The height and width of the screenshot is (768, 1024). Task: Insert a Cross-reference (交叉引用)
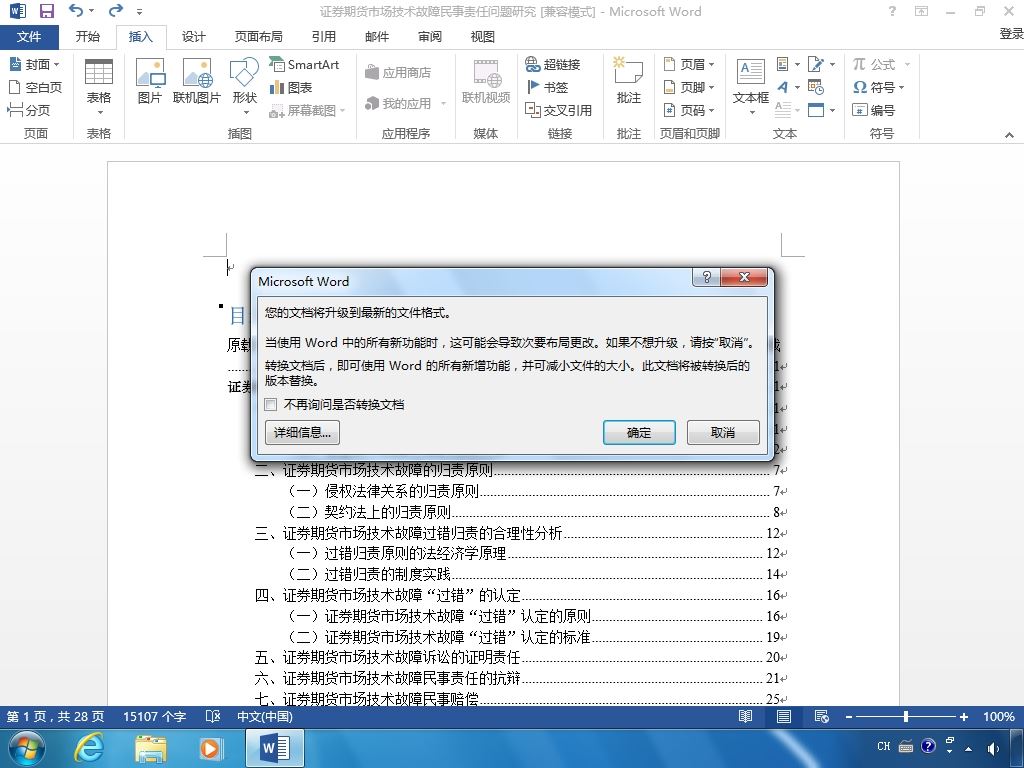tap(558, 110)
